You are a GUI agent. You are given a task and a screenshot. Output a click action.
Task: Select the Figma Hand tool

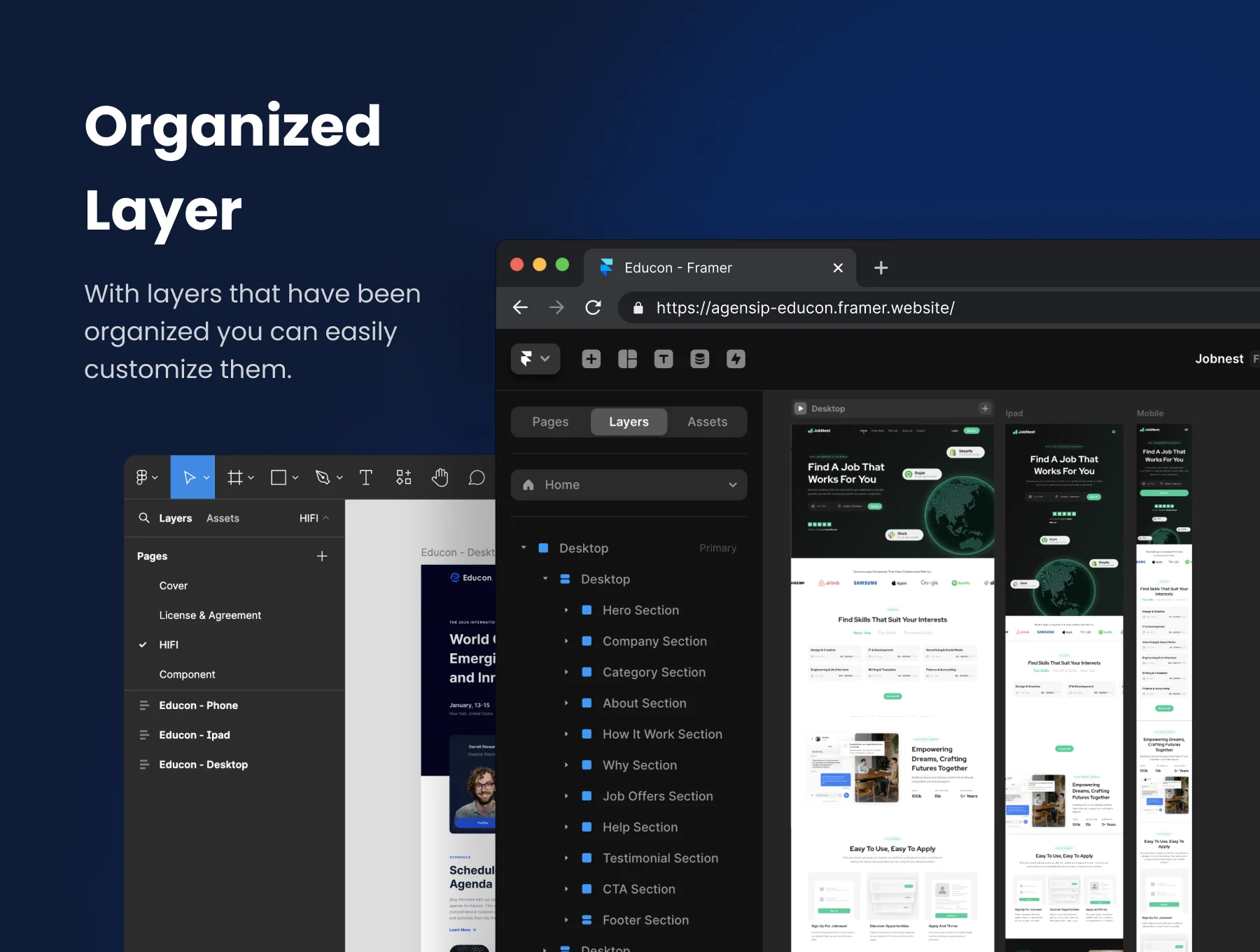(x=440, y=477)
